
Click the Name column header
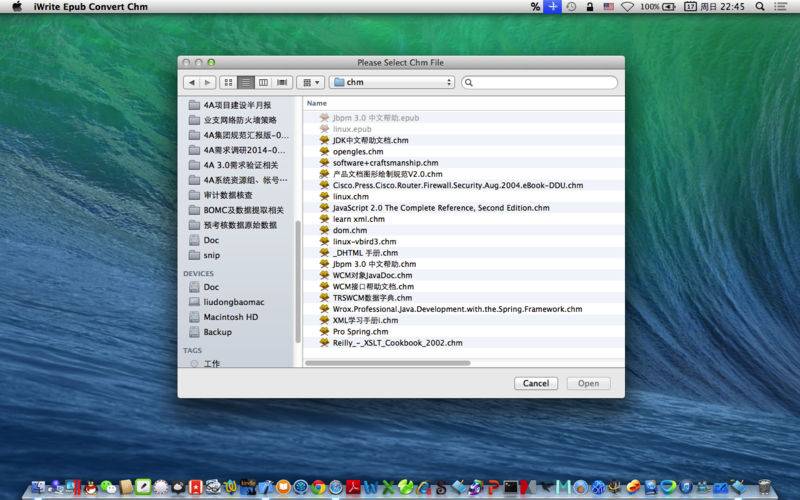(x=317, y=103)
